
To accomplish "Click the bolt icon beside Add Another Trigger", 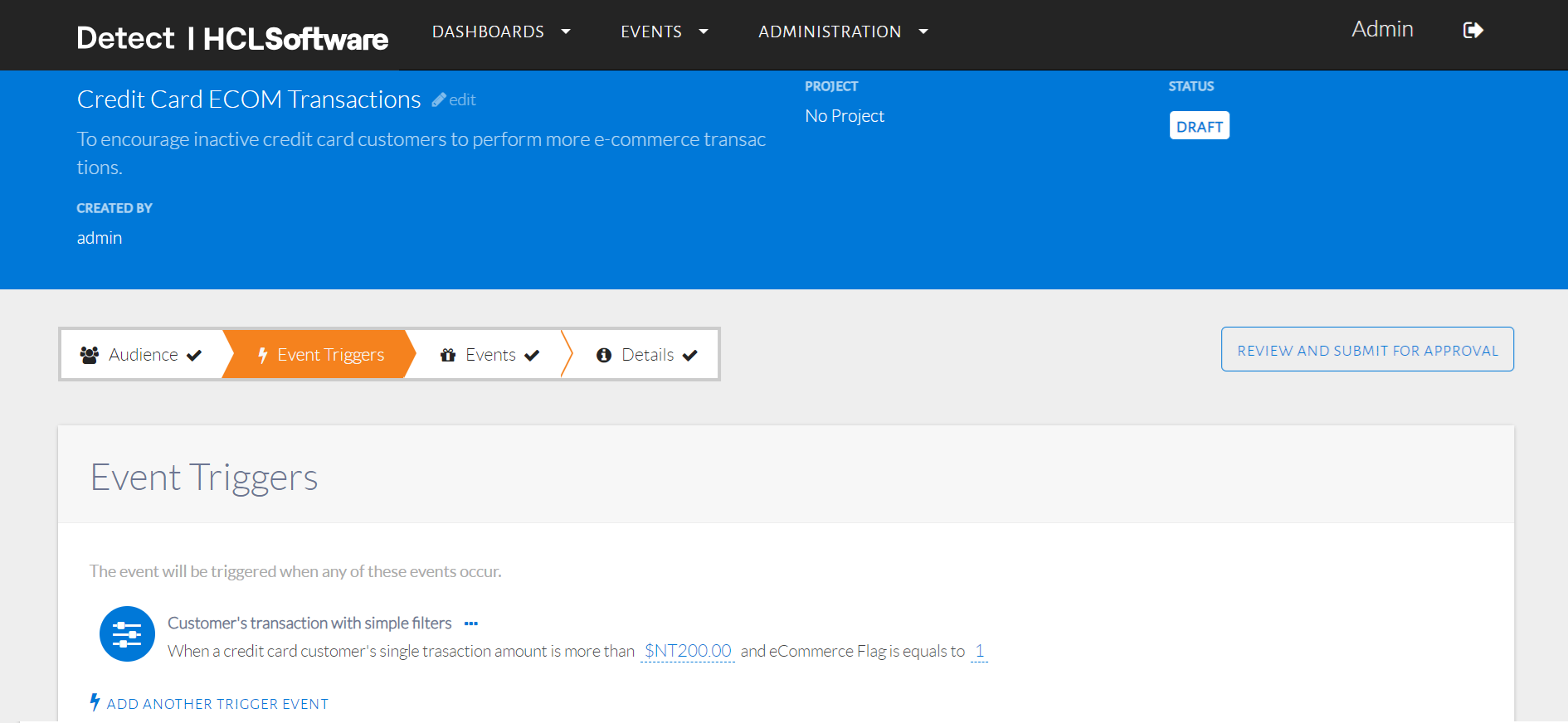I will (x=95, y=702).
